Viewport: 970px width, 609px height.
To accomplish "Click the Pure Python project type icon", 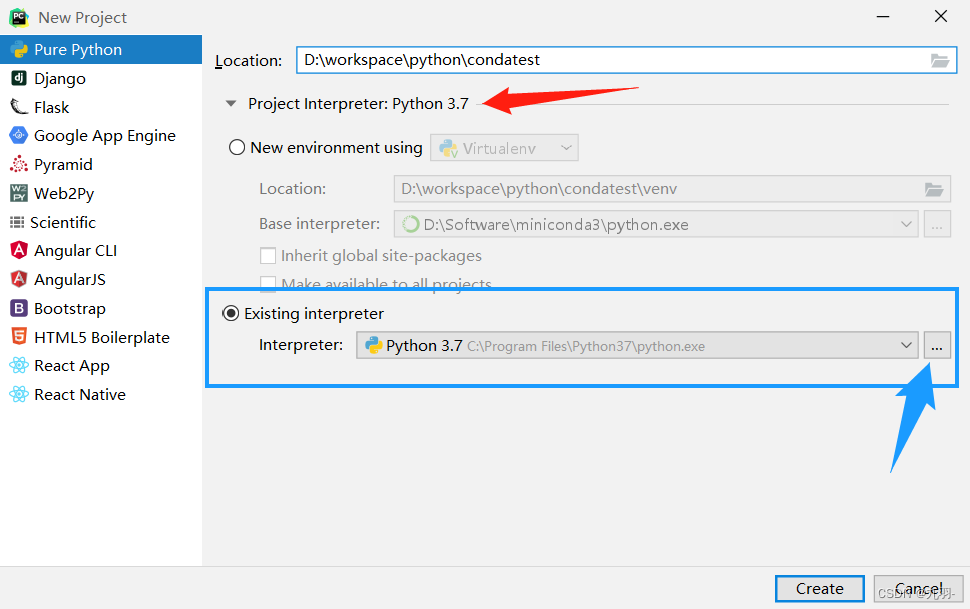I will click(x=19, y=50).
